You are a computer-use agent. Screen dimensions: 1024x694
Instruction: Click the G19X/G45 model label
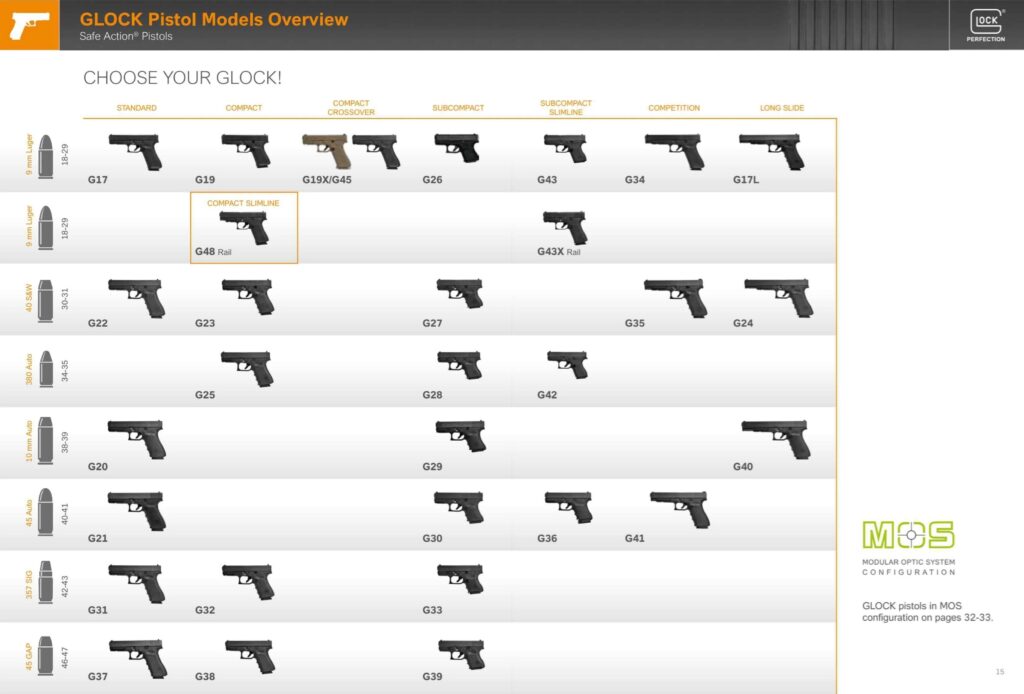pyautogui.click(x=327, y=180)
